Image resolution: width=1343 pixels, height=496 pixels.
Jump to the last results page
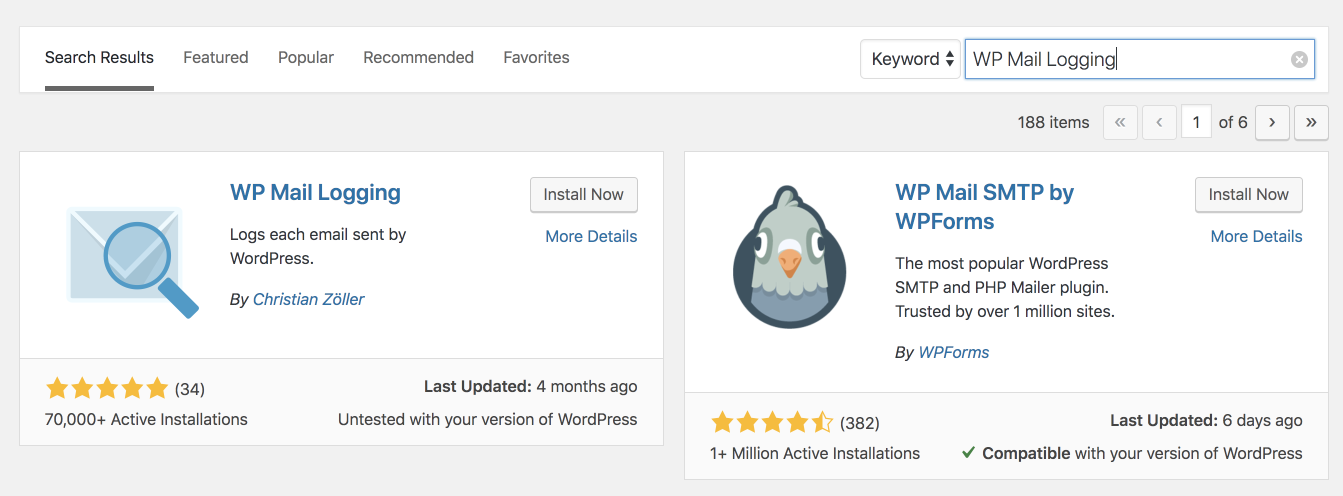1310,123
